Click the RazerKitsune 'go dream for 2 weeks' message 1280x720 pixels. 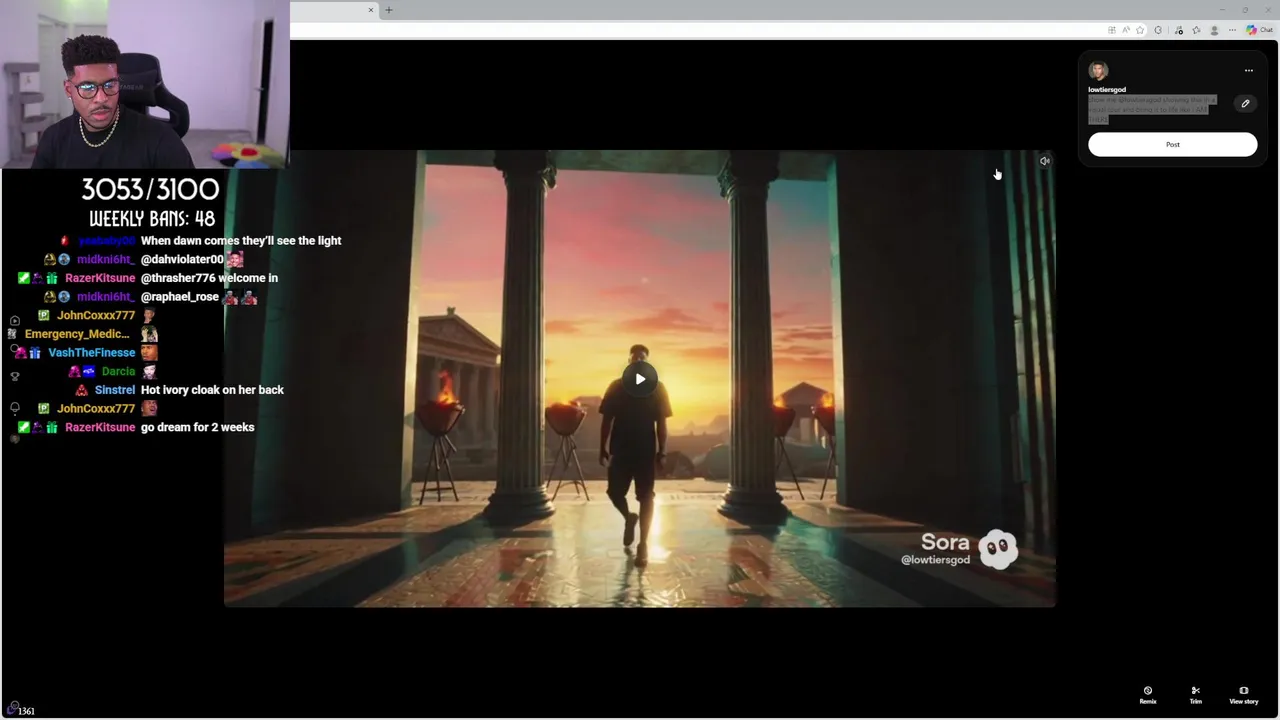click(198, 427)
